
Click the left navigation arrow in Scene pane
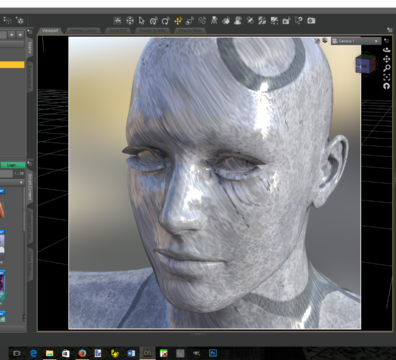pos(12,34)
